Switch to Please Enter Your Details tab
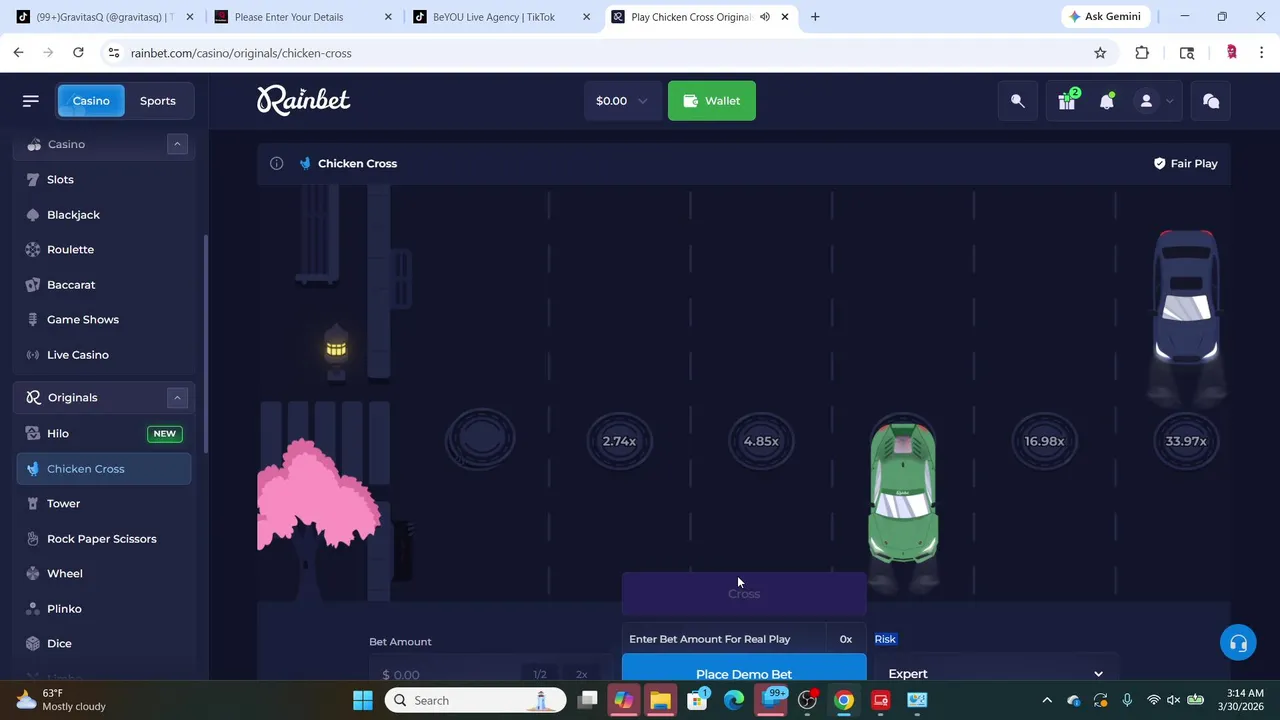The height and width of the screenshot is (720, 1280). 303,17
